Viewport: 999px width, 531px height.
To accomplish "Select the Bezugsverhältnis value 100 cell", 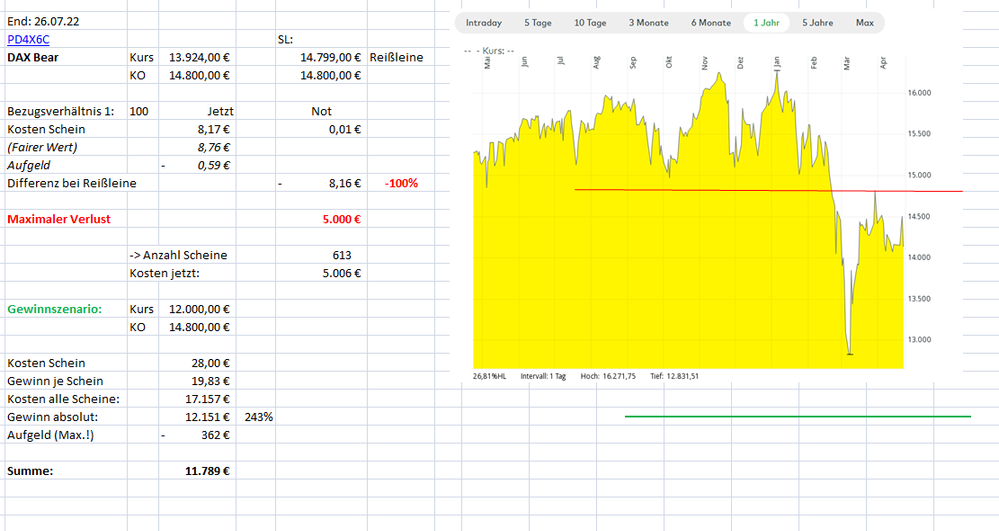I will [139, 111].
